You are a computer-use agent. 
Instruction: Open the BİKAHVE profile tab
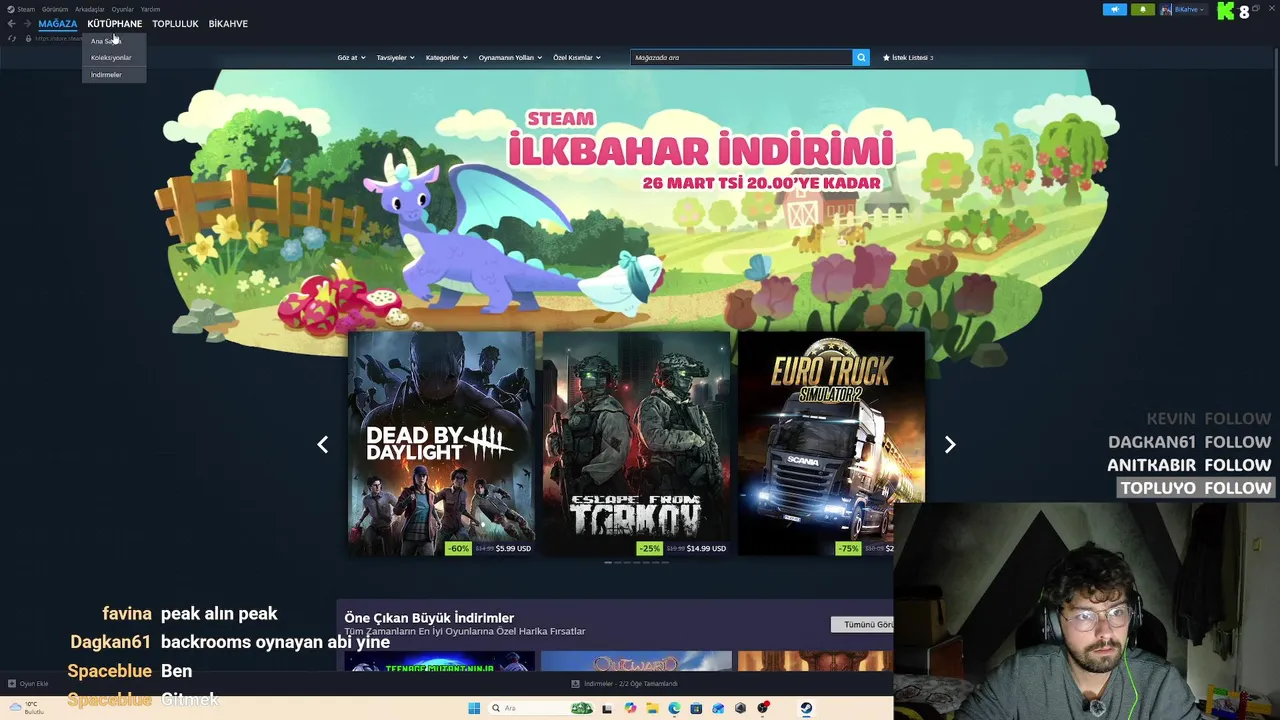[228, 23]
